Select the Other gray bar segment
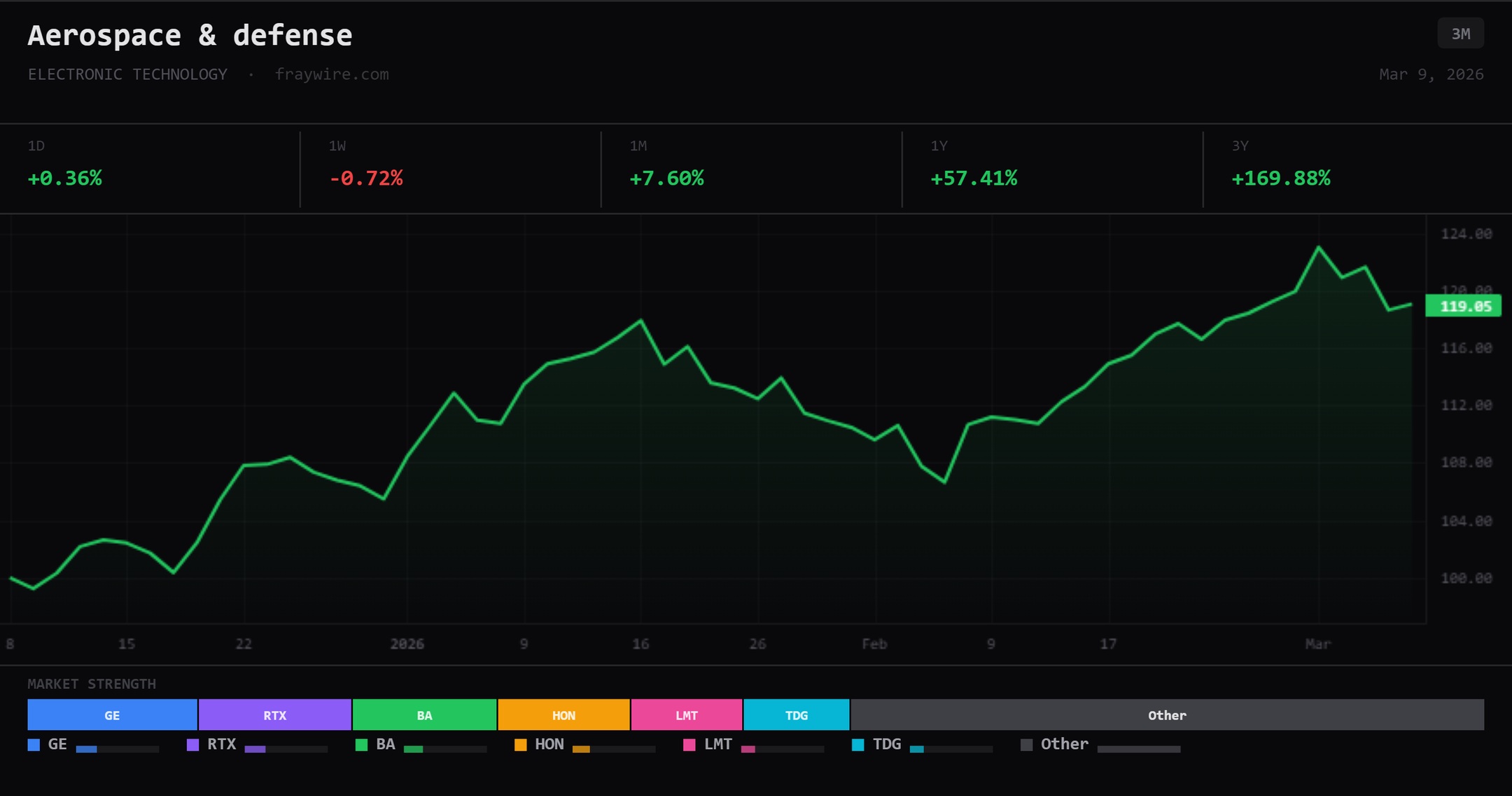Screen dimensions: 1512x796 1167,715
